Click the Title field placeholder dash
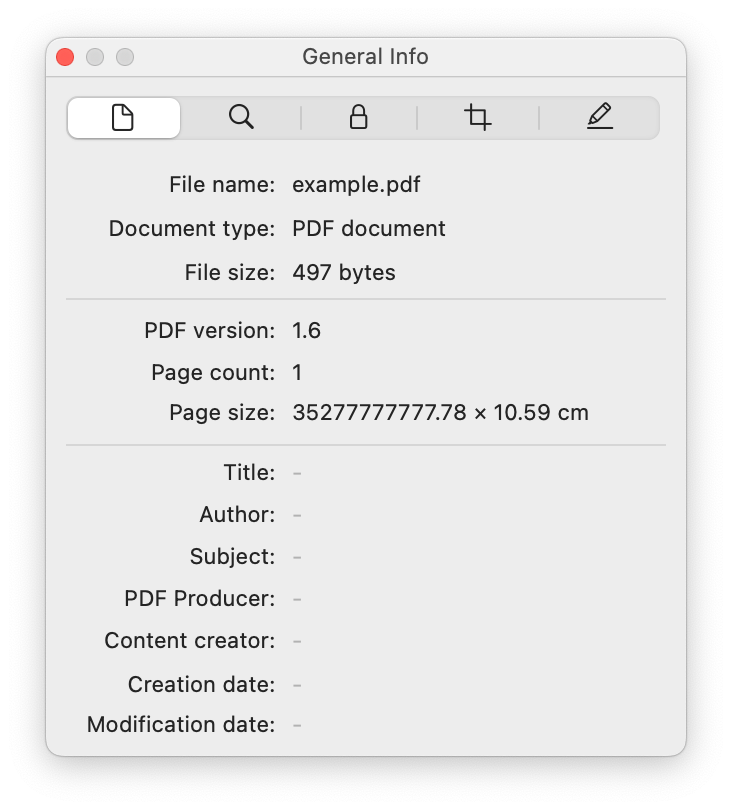 [297, 473]
